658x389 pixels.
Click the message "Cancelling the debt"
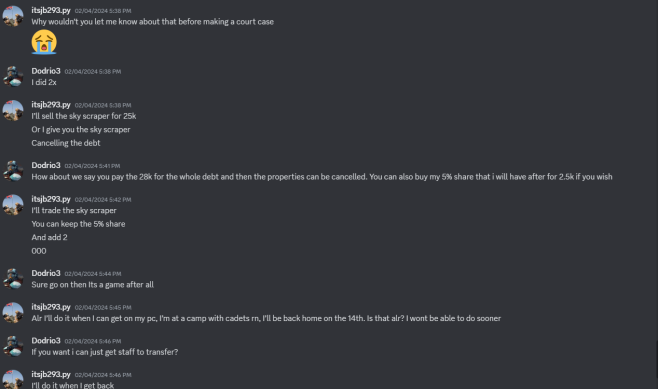click(66, 143)
